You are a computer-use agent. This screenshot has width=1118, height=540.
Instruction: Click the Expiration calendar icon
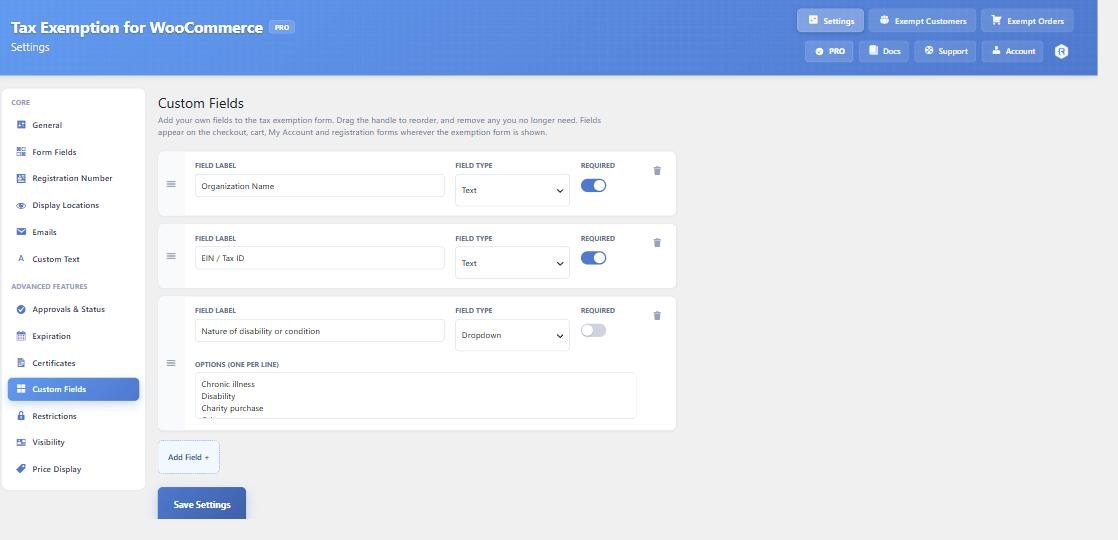(21, 336)
